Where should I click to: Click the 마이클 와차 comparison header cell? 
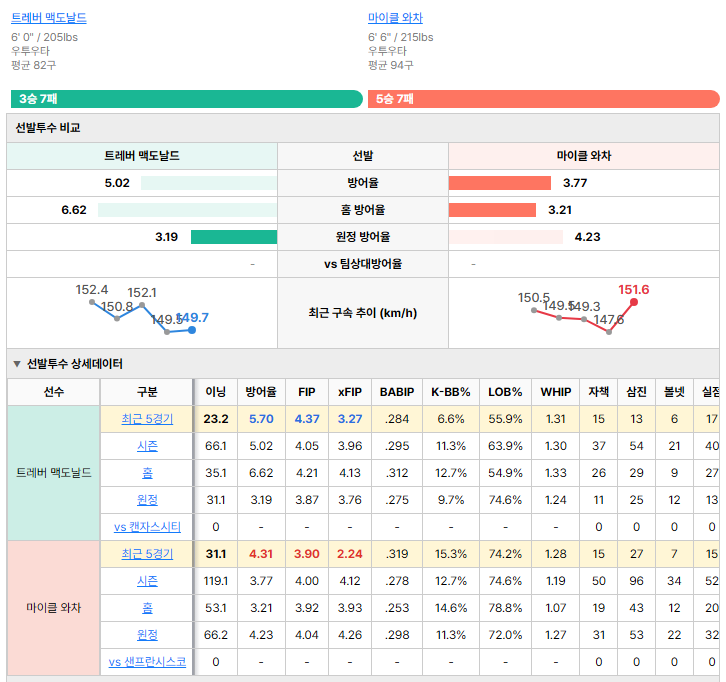tap(584, 156)
